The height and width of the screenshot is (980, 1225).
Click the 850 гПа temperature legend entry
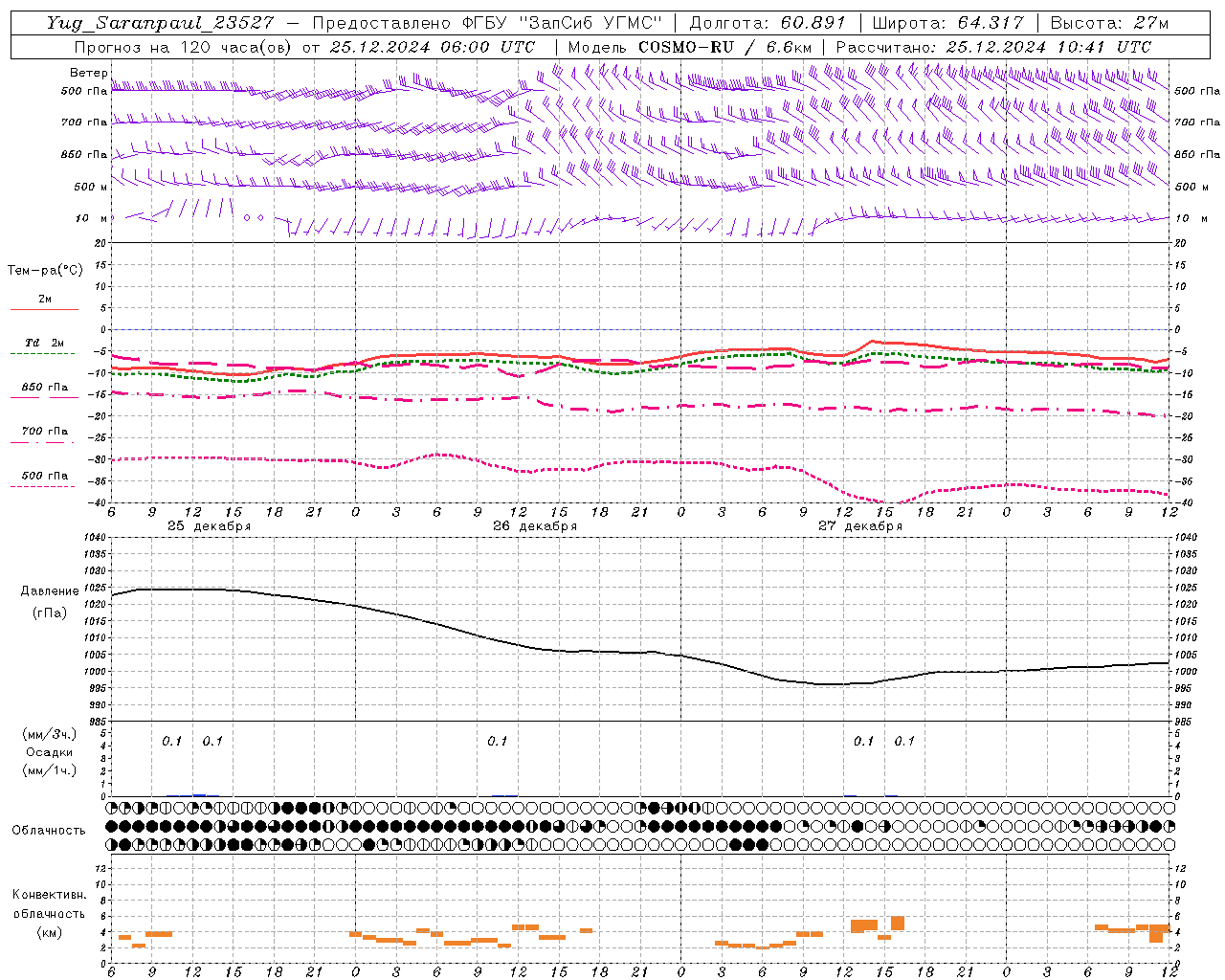[x=45, y=387]
